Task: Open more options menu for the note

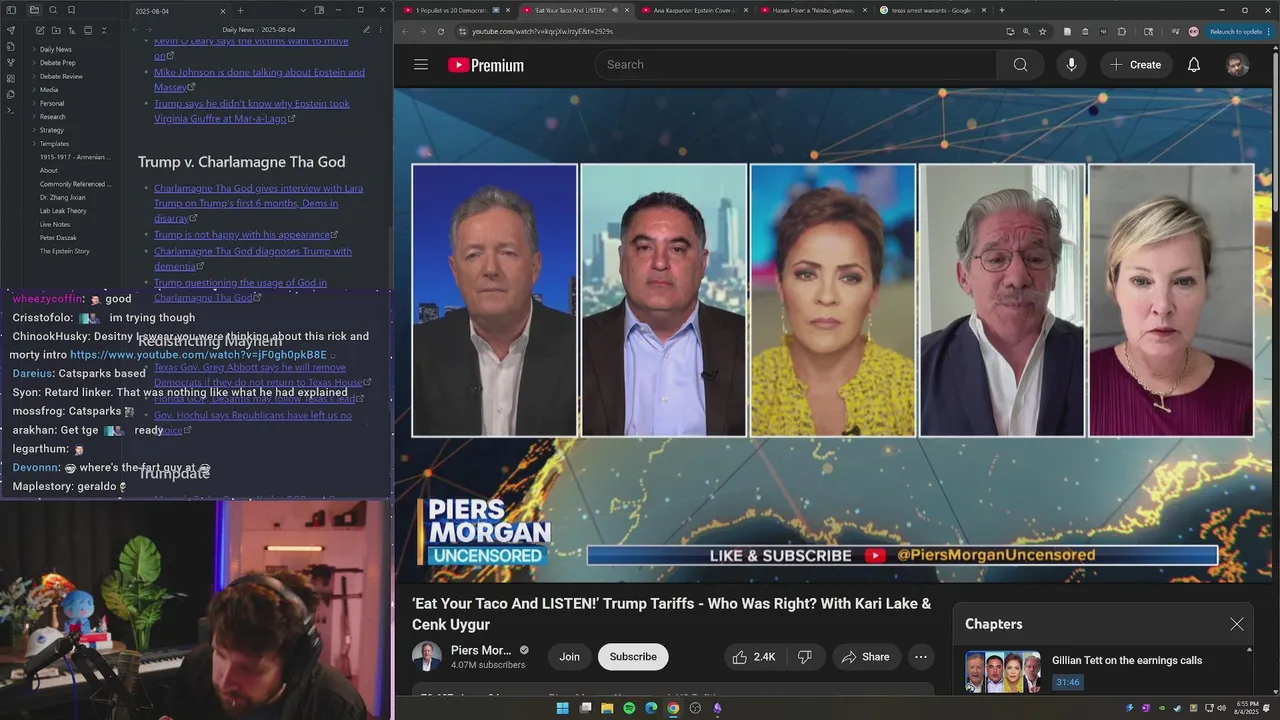Action: pos(381,30)
